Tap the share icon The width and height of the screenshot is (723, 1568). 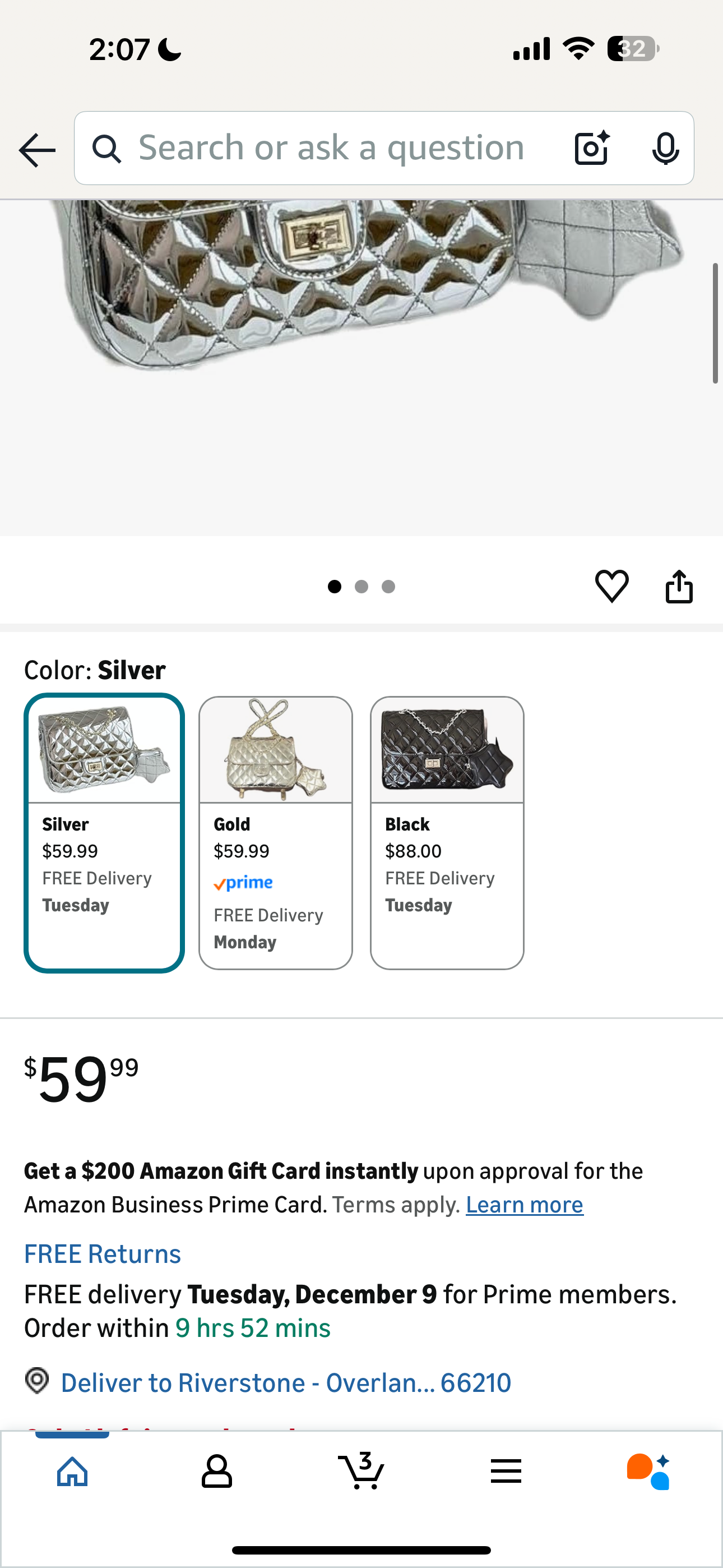(x=679, y=586)
